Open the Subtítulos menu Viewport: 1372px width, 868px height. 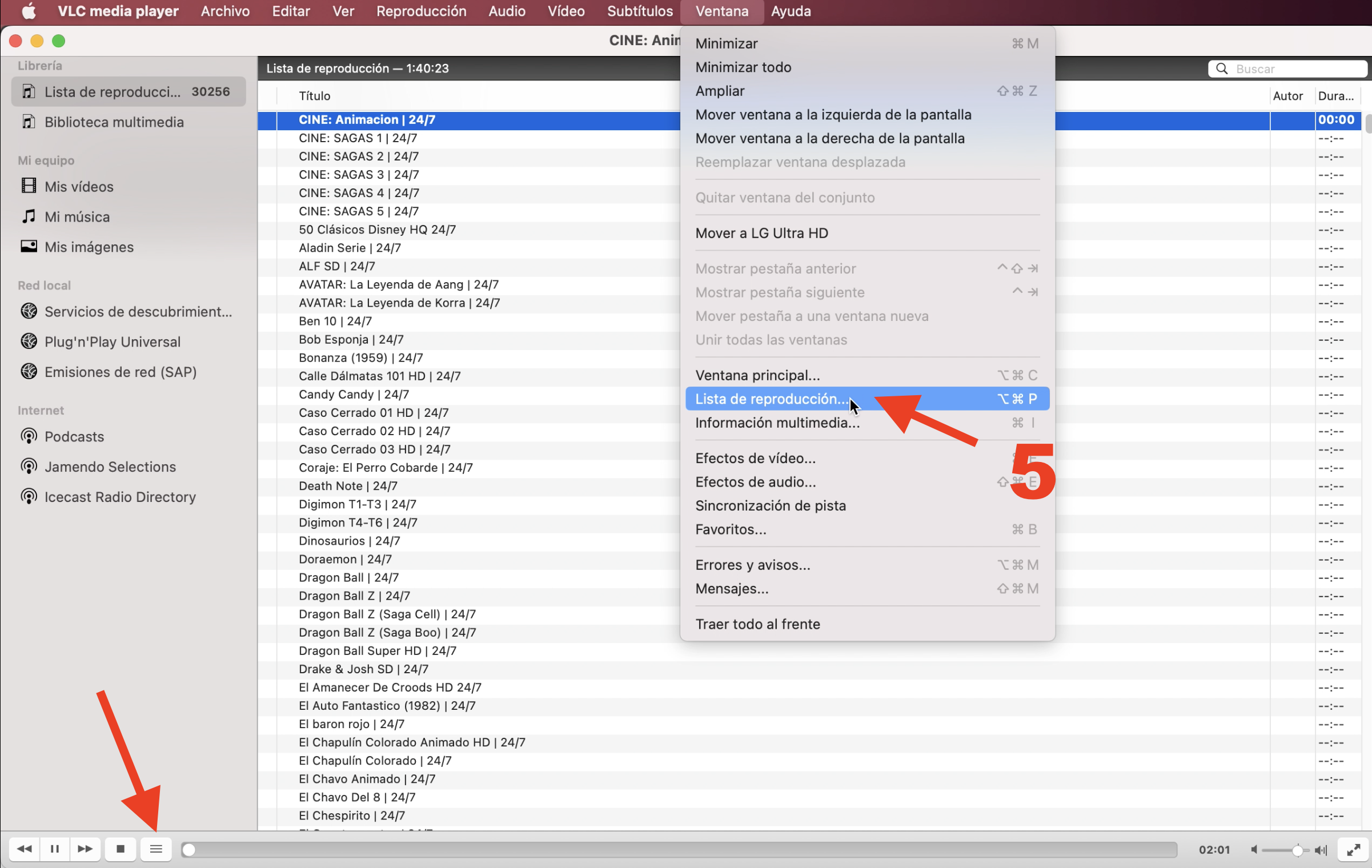[x=640, y=11]
